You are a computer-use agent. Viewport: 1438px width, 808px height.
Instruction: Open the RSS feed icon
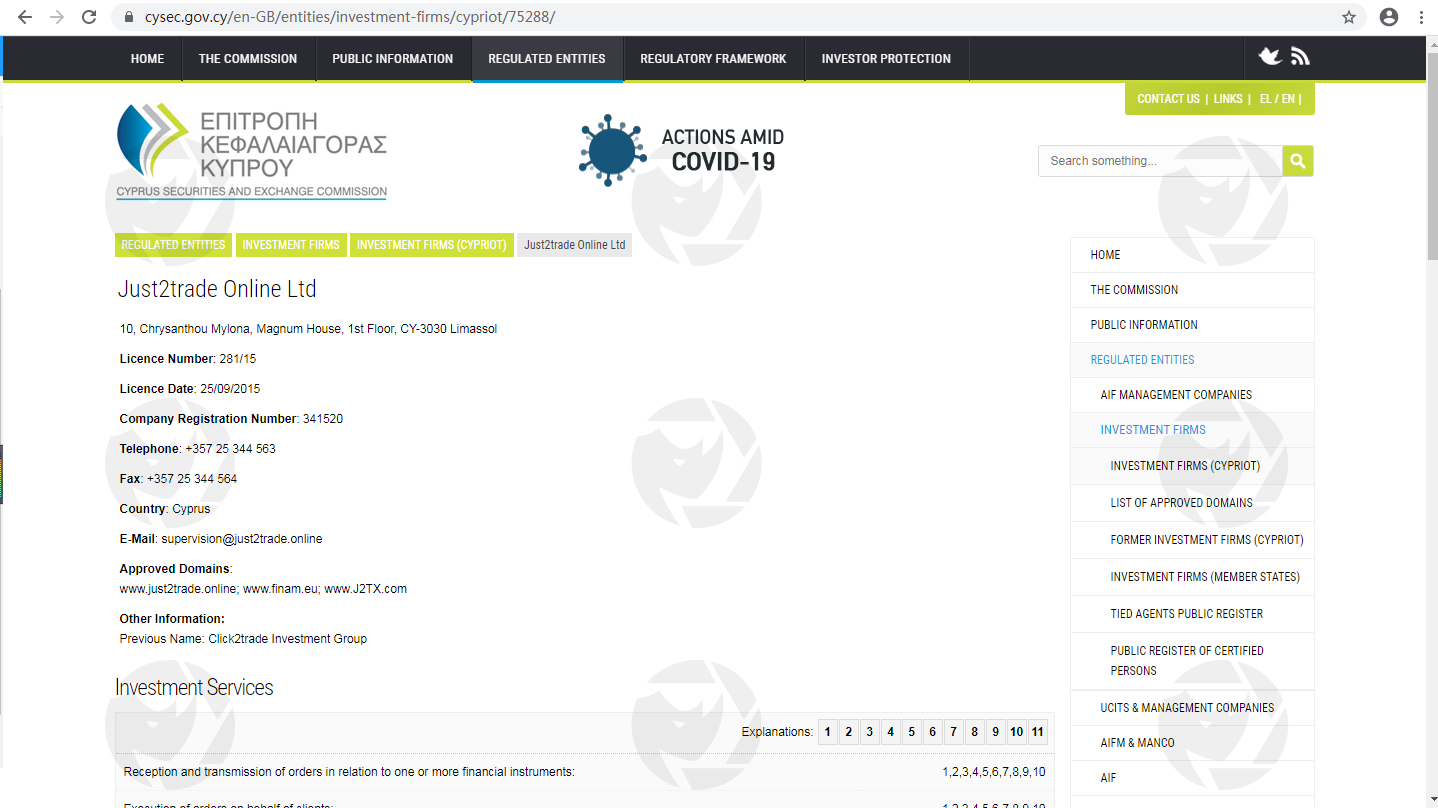1300,57
